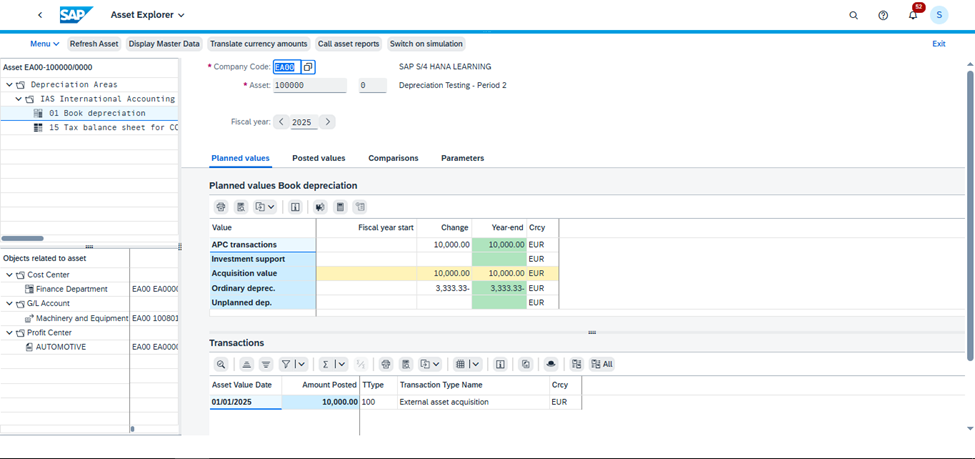
Task: Go to next fiscal year
Action: (328, 122)
